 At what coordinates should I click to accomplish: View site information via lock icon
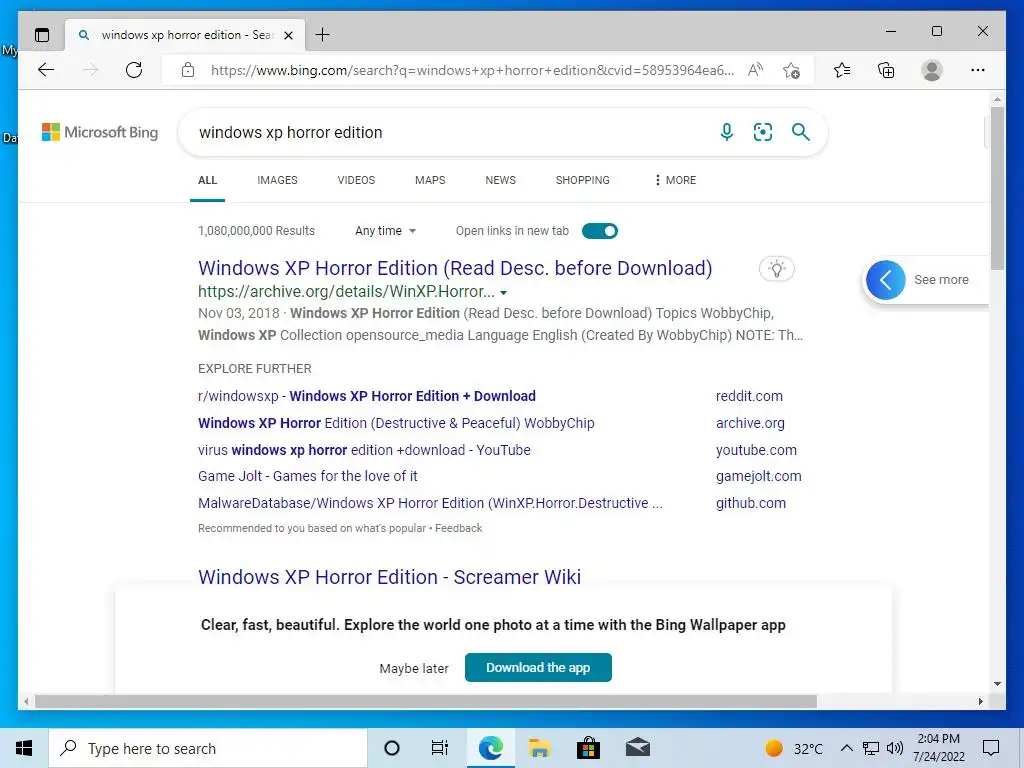pyautogui.click(x=188, y=70)
